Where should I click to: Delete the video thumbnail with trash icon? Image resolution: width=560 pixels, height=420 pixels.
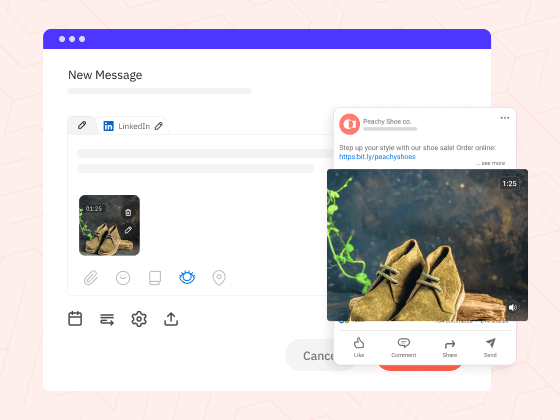(128, 212)
